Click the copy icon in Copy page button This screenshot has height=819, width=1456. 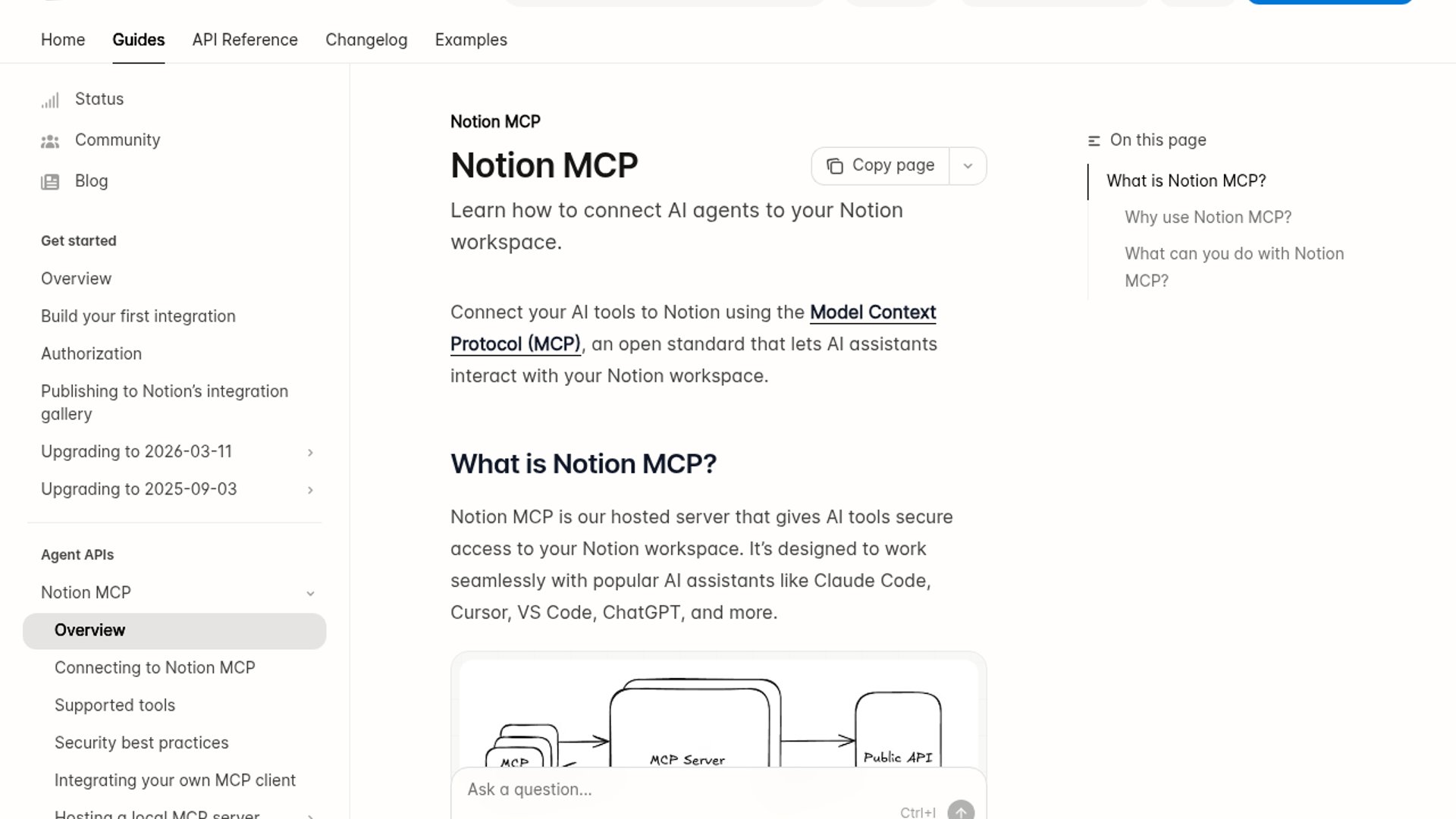(835, 166)
